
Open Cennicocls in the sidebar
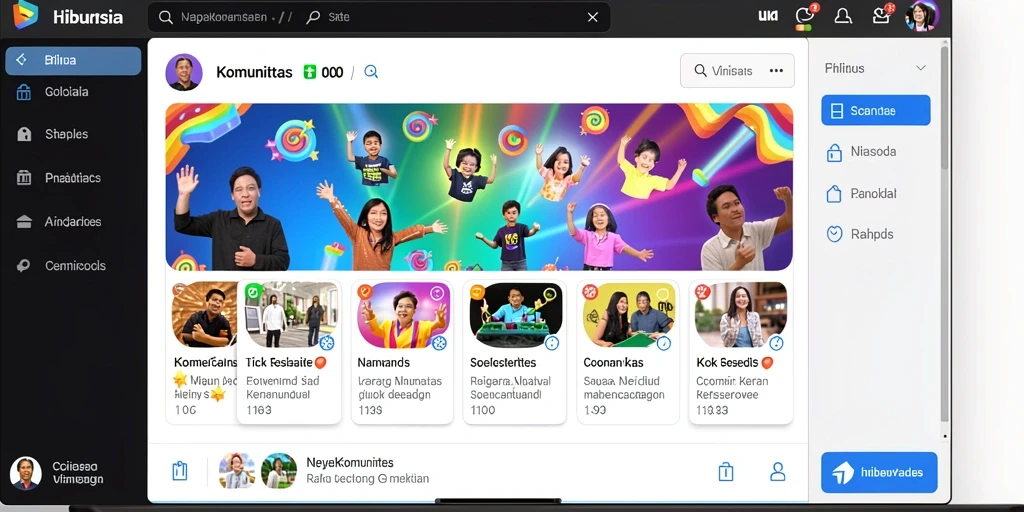[73, 266]
